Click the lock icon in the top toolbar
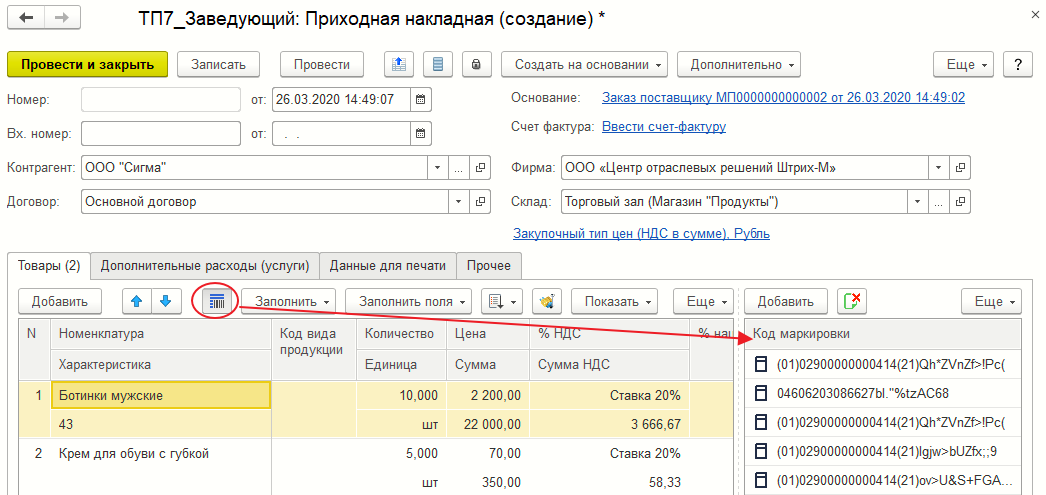 coord(475,65)
